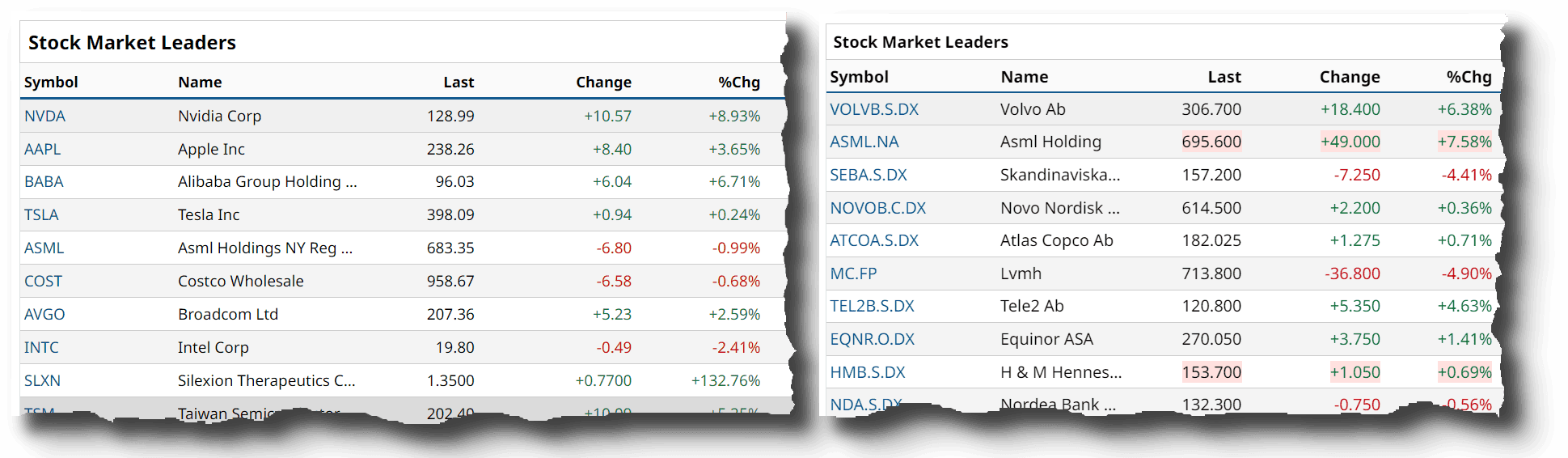1568x458 pixels.
Task: Click the AAPL ticker link
Action: coord(42,149)
